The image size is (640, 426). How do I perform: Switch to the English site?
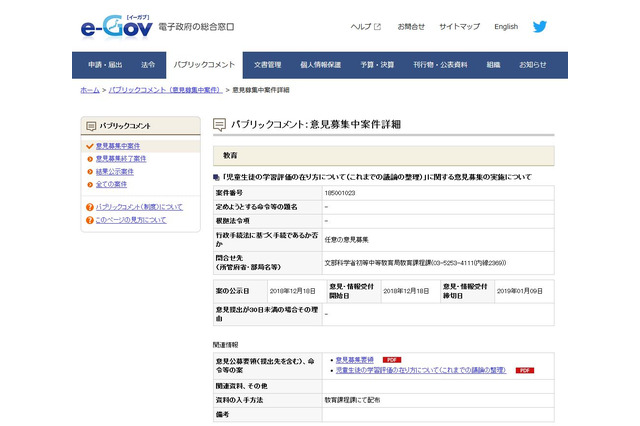506,27
